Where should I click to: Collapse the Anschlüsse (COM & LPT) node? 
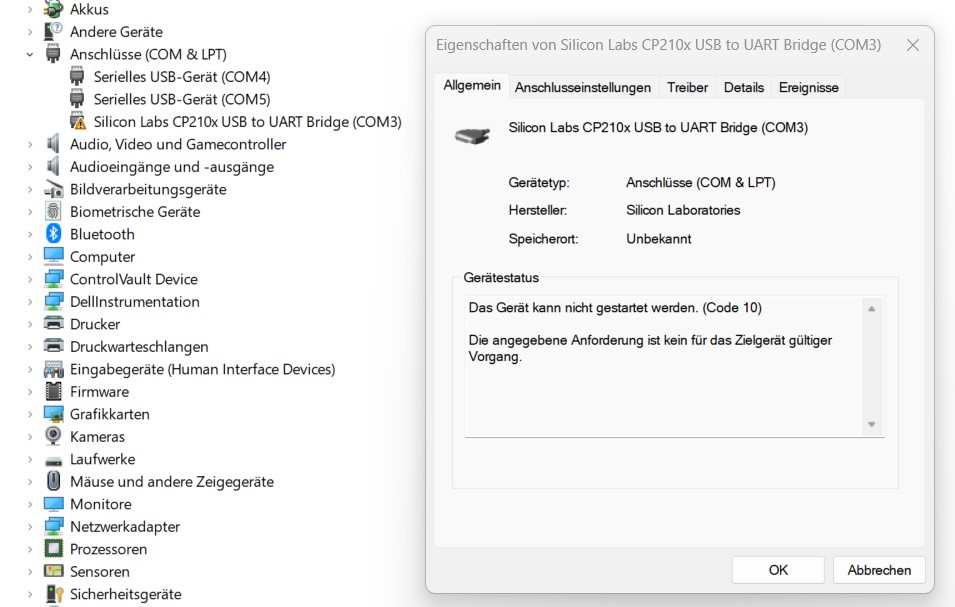30,55
